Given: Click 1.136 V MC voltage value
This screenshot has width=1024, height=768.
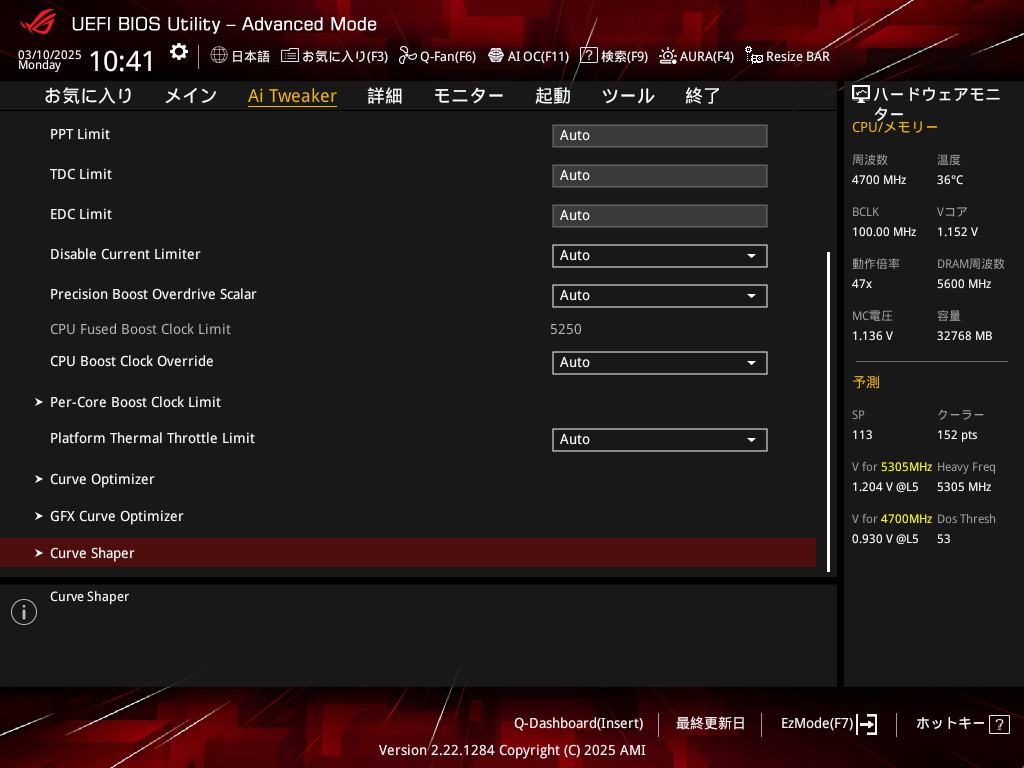Looking at the screenshot, I should point(872,336).
